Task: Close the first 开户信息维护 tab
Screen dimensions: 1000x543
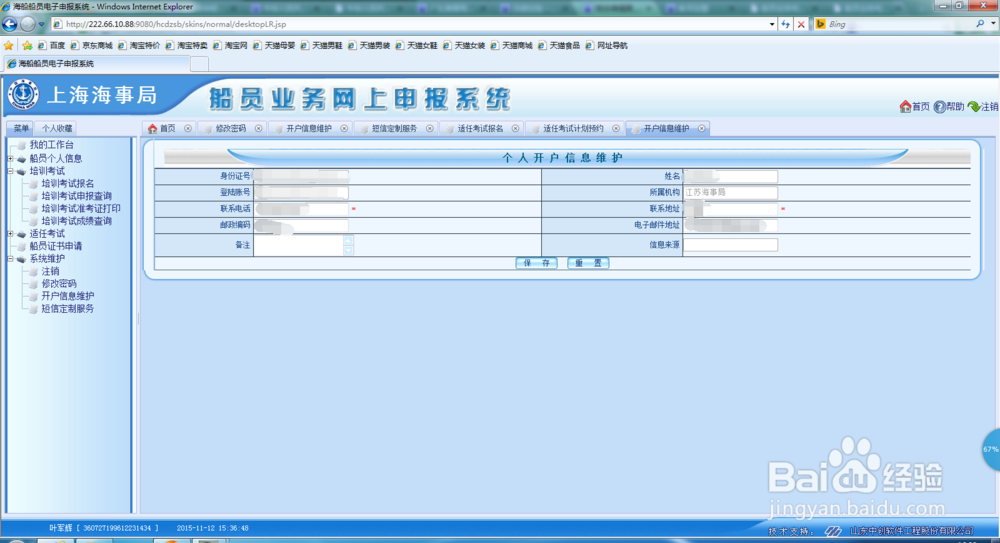Action: point(344,128)
